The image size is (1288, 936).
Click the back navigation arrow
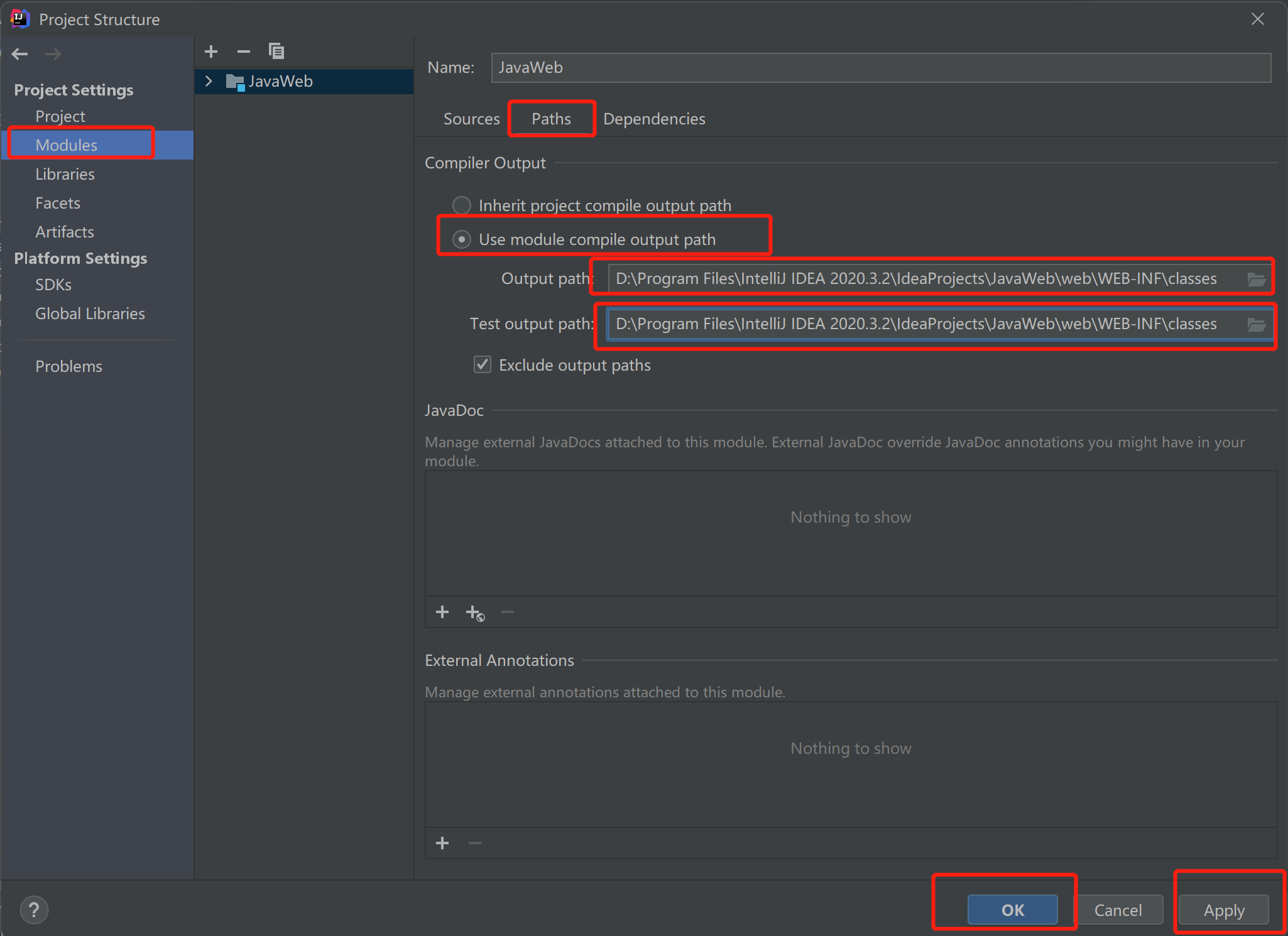click(x=20, y=54)
